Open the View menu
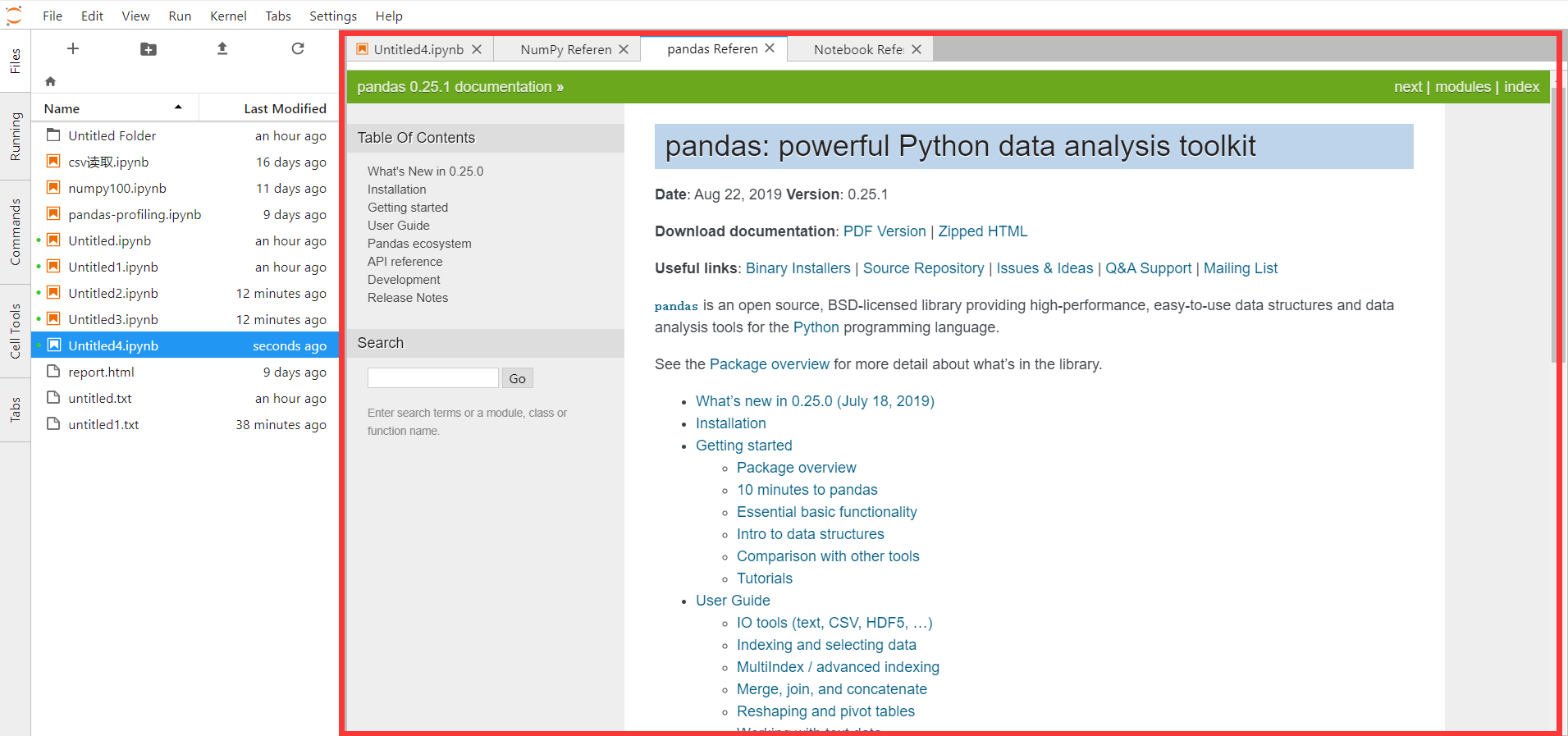Screen dimensions: 1568x736 click(135, 16)
